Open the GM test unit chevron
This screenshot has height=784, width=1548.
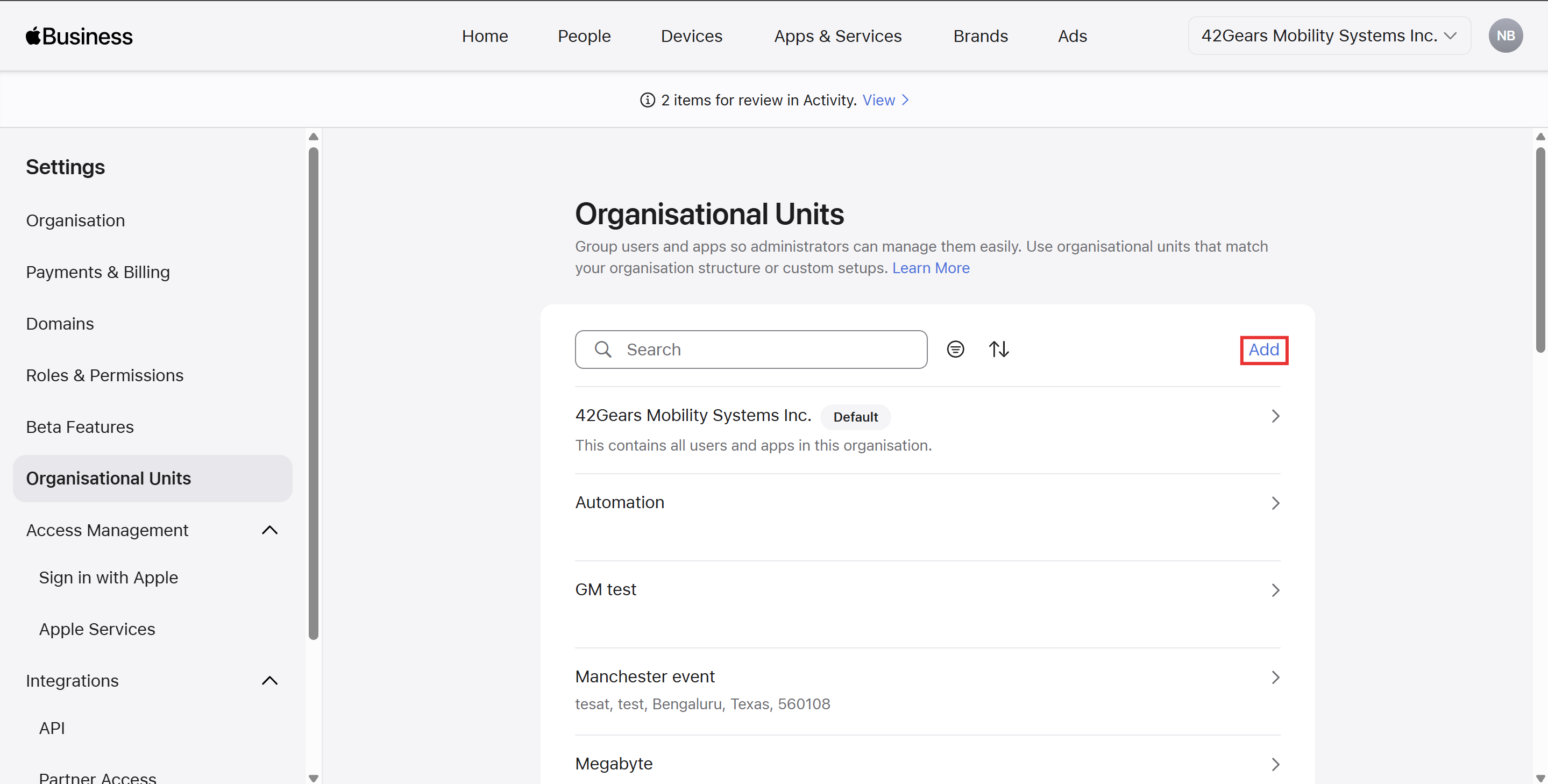pos(1275,590)
